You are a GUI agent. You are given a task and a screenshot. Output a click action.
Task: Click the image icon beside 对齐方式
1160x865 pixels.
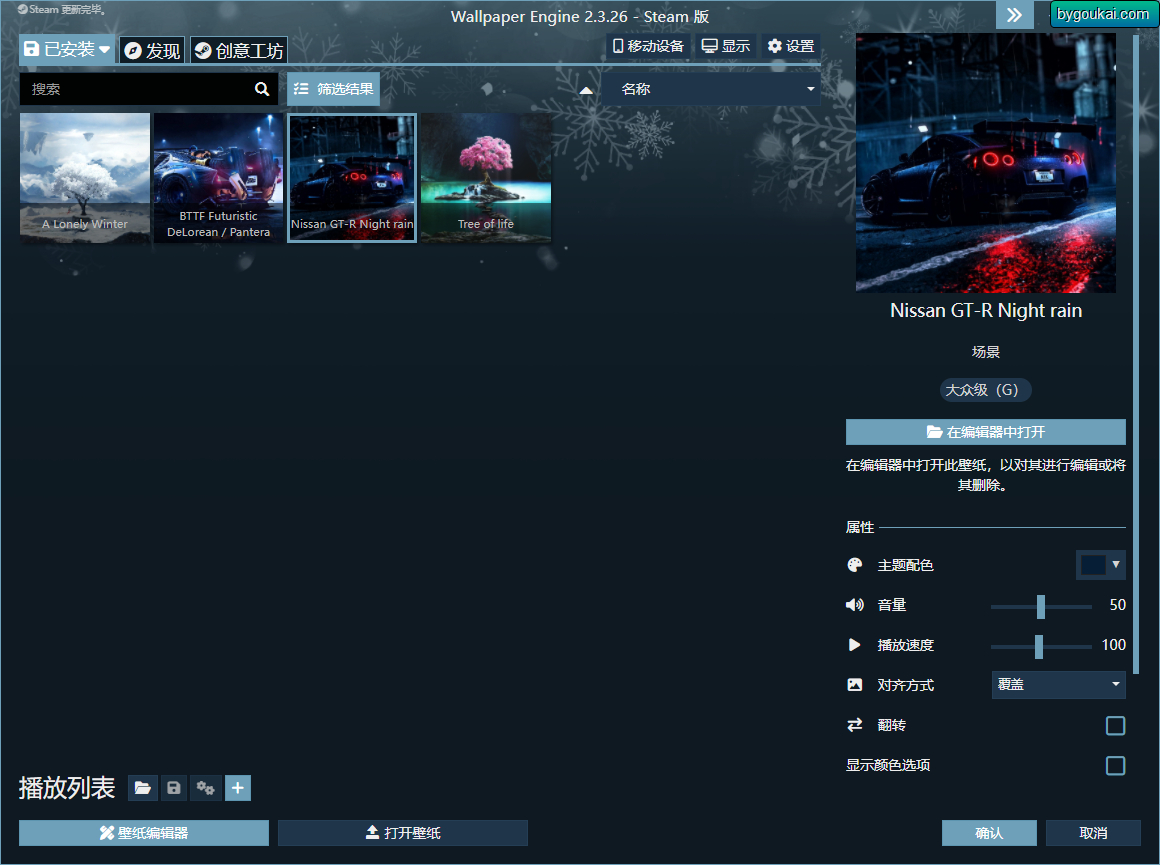[854, 685]
